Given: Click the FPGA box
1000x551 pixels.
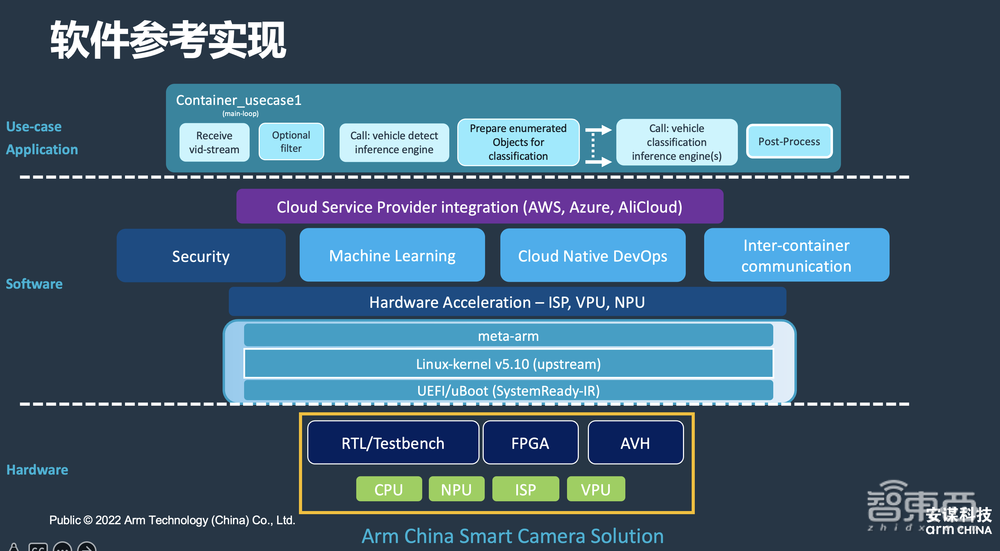Looking at the screenshot, I should pos(529,442).
